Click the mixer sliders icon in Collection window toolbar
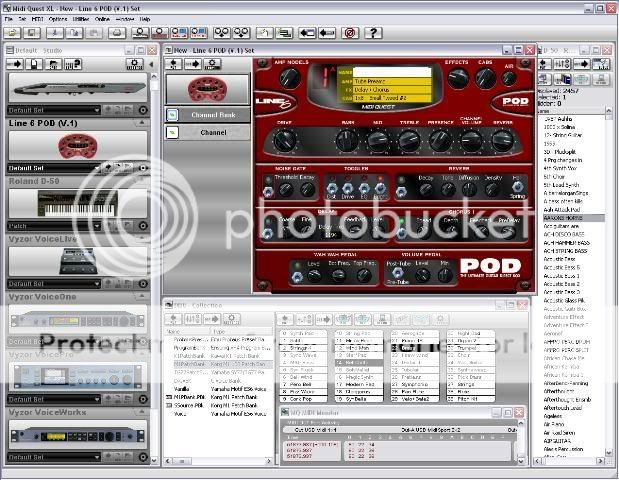Screen dimensions: 619x480 (193, 319)
